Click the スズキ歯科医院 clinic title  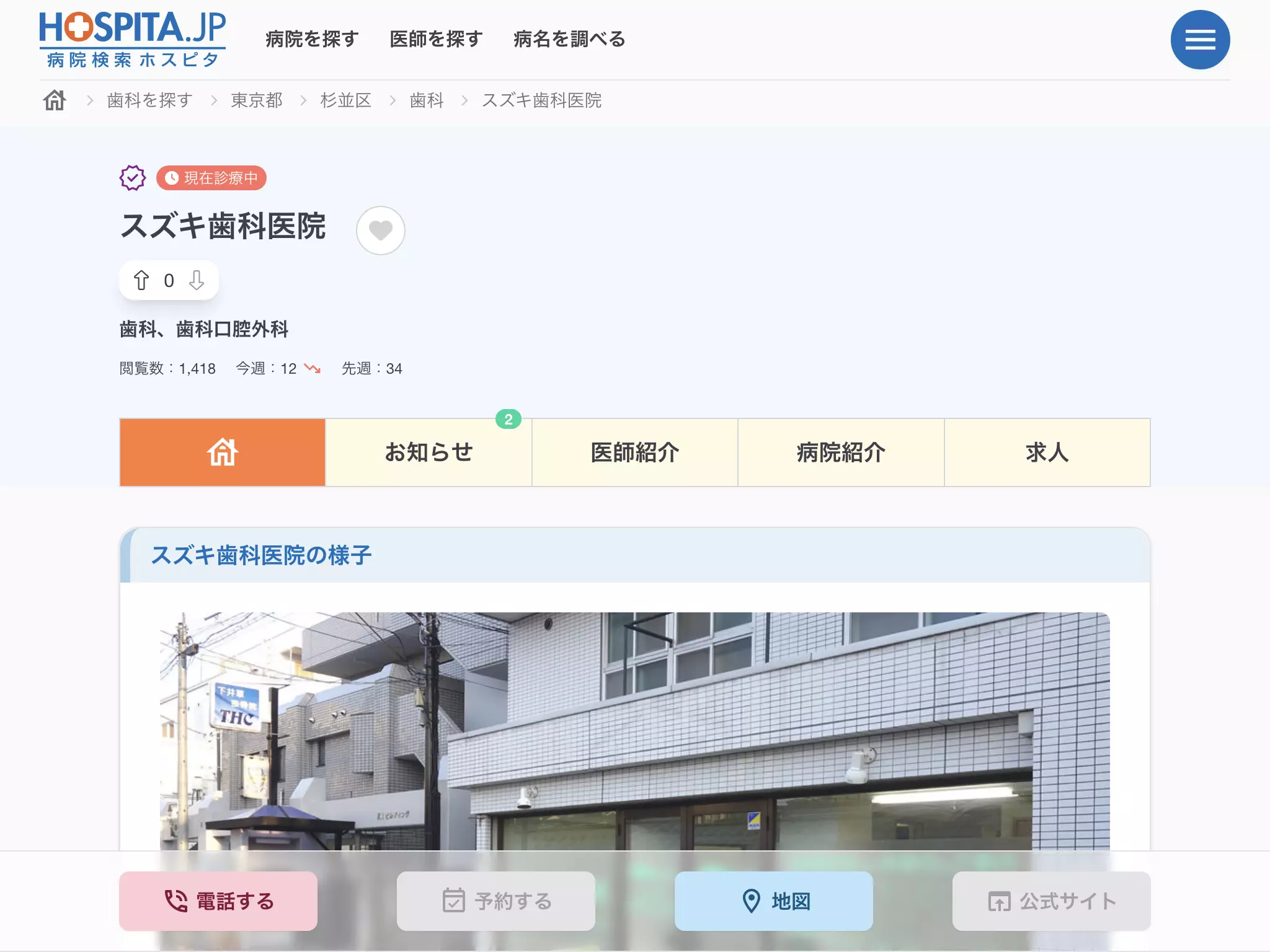coord(223,226)
